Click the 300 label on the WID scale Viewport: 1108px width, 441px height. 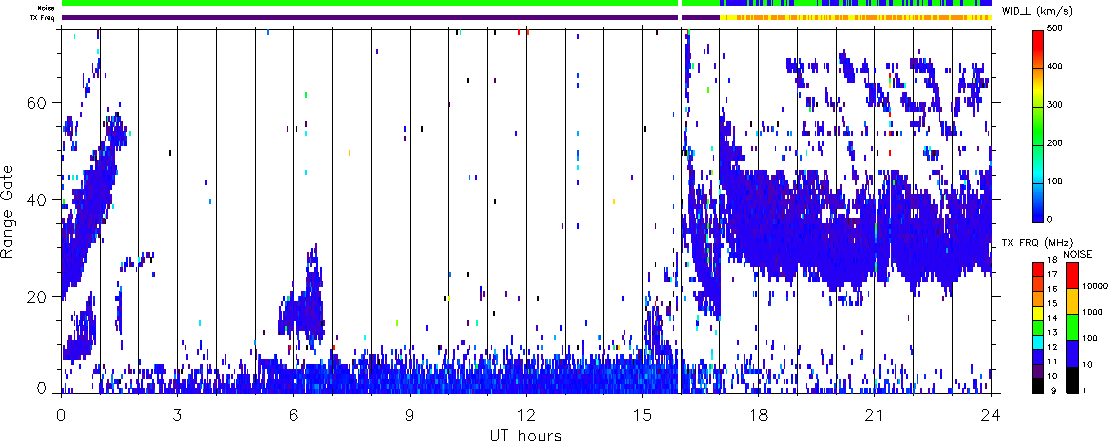click(1056, 106)
